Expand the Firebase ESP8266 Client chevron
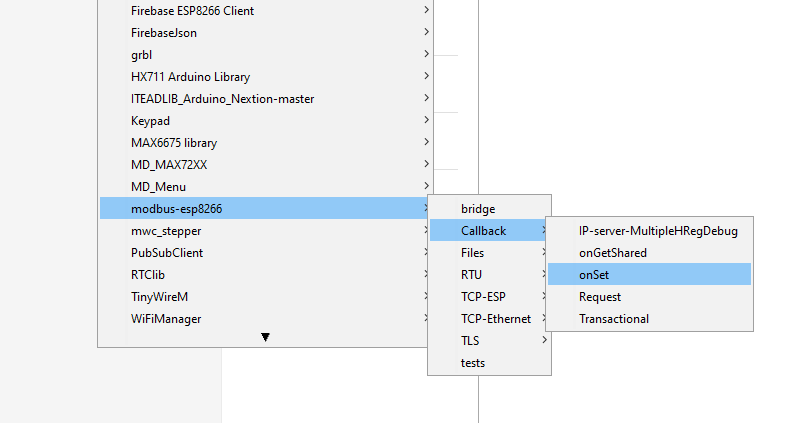 (426, 10)
